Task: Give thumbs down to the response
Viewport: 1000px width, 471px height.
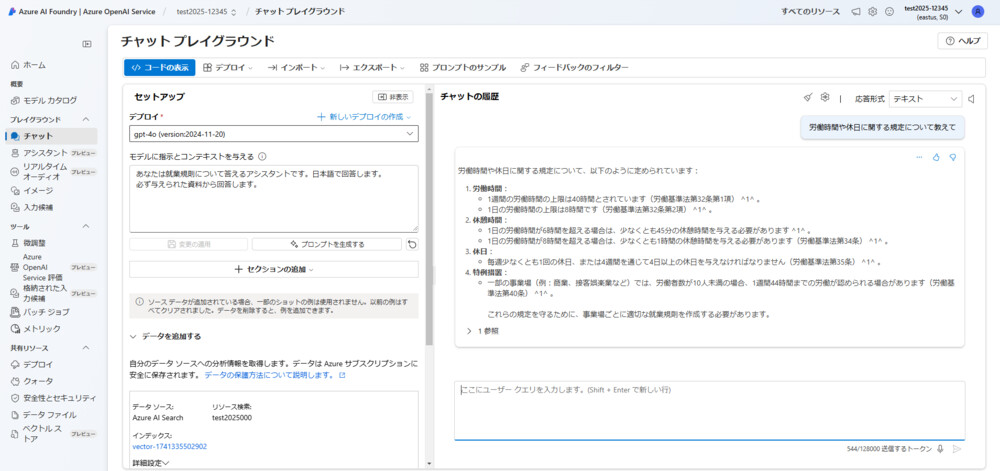Action: tap(953, 157)
